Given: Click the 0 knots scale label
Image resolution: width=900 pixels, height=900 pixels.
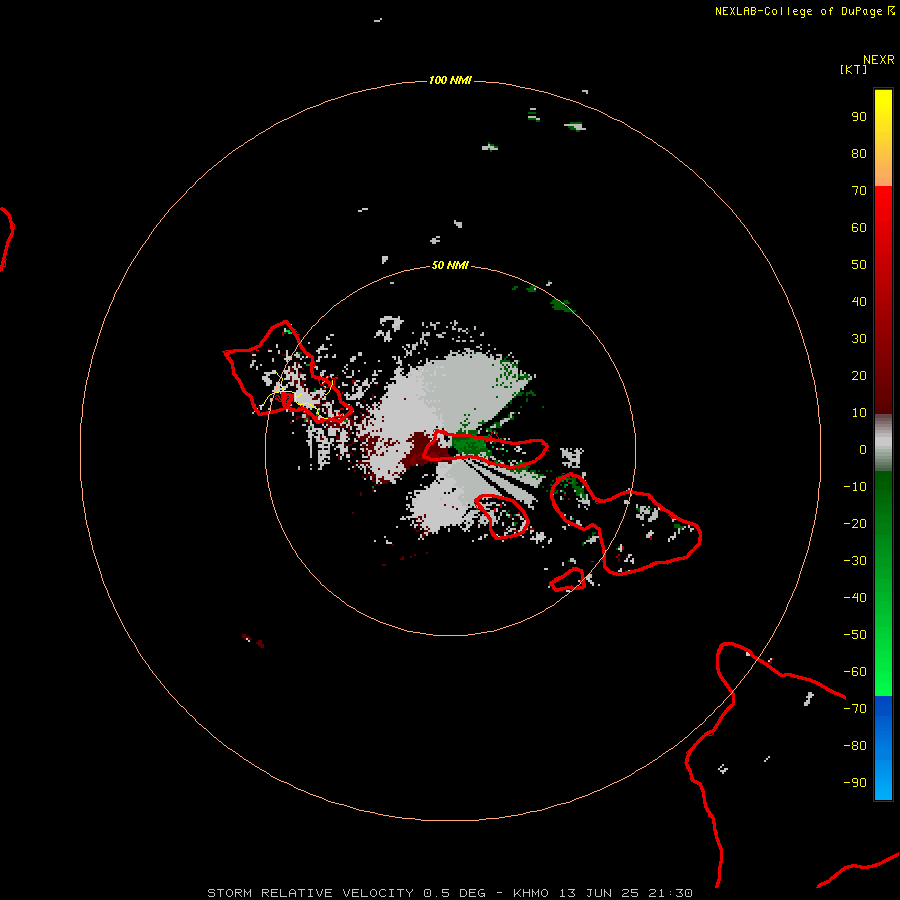Looking at the screenshot, I should click(863, 449).
